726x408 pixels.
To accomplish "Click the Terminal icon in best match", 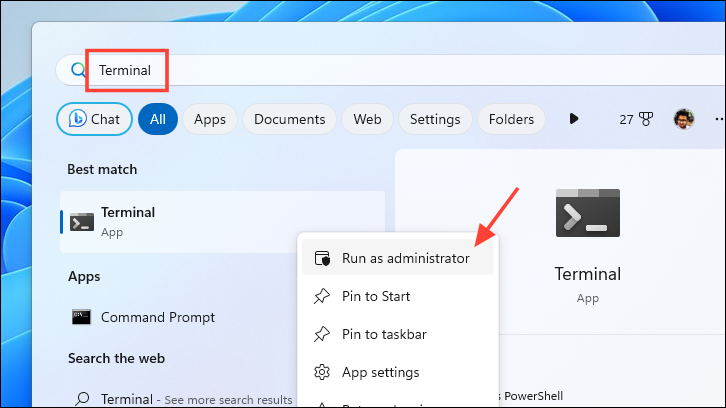I will [x=82, y=222].
